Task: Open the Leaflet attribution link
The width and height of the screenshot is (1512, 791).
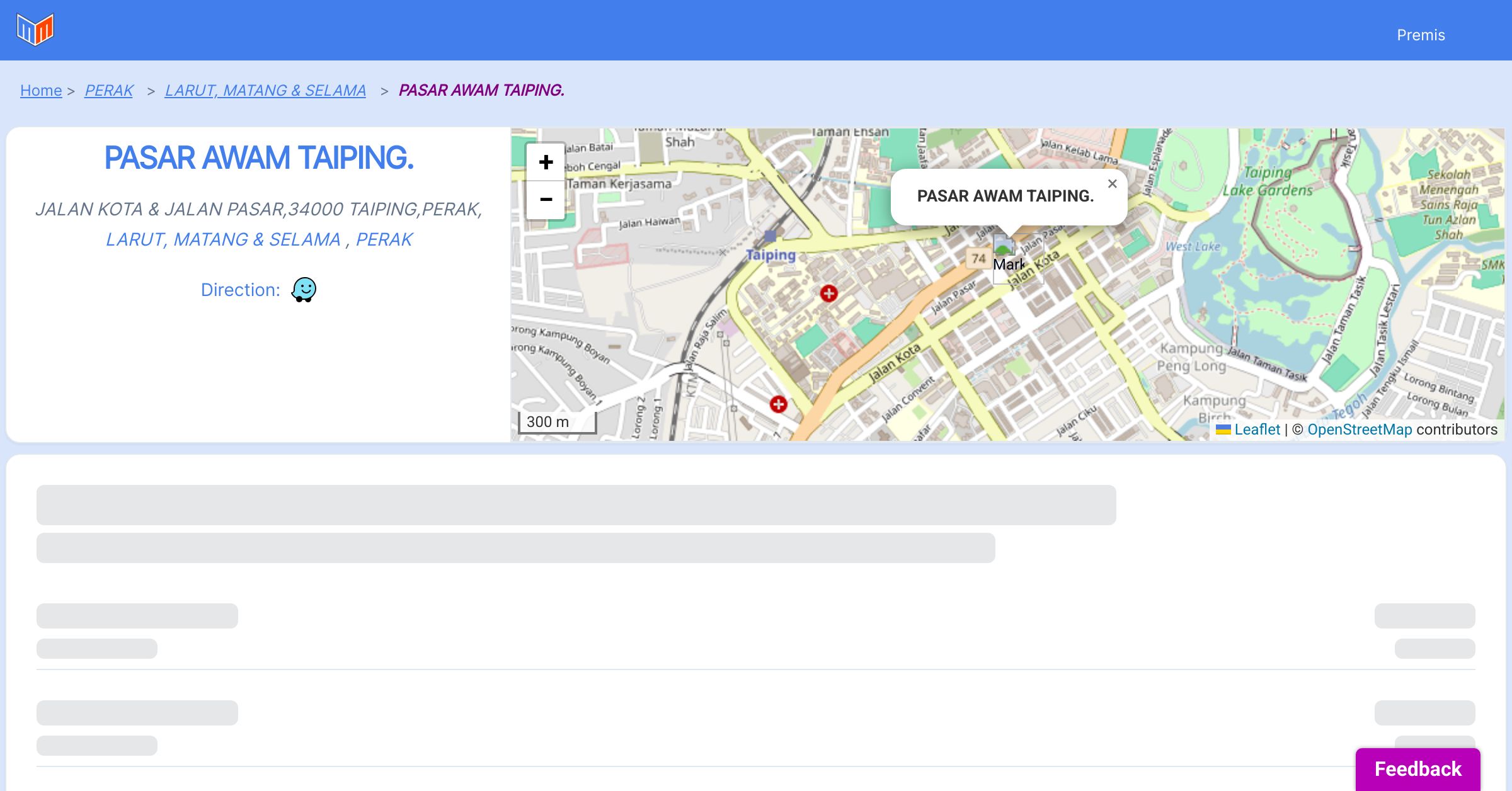Action: (1257, 430)
